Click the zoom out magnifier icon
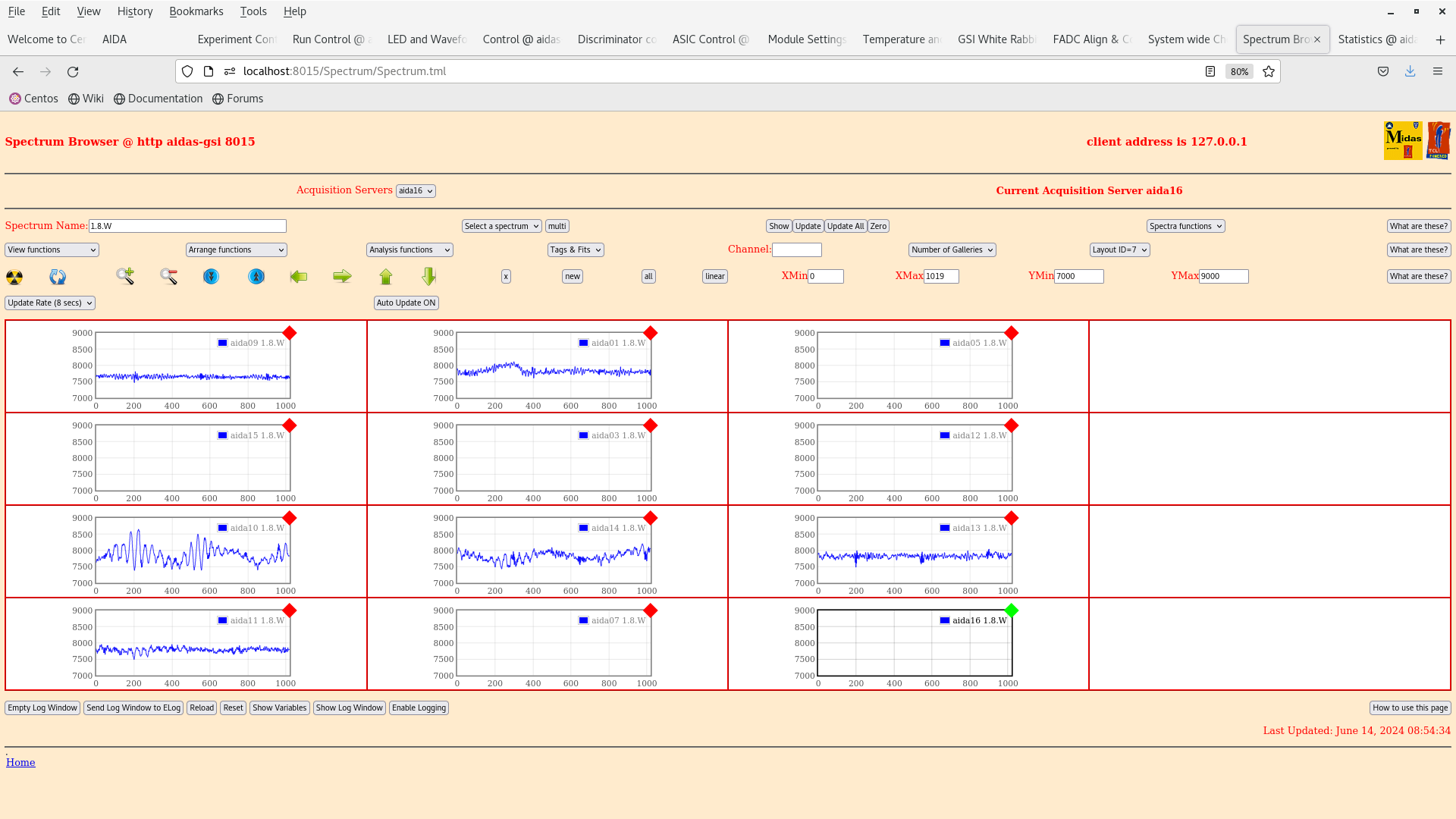 [168, 276]
